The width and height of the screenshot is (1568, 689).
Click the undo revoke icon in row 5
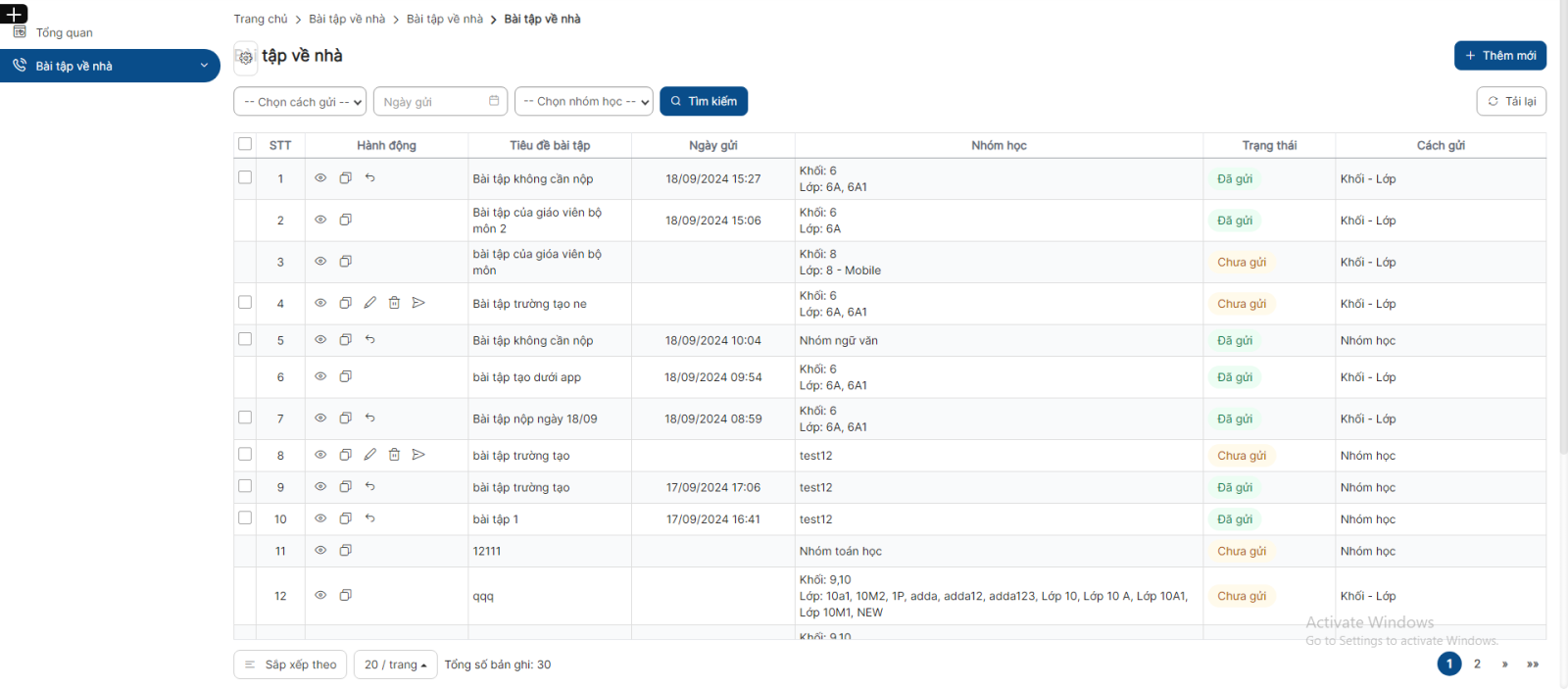(x=369, y=340)
